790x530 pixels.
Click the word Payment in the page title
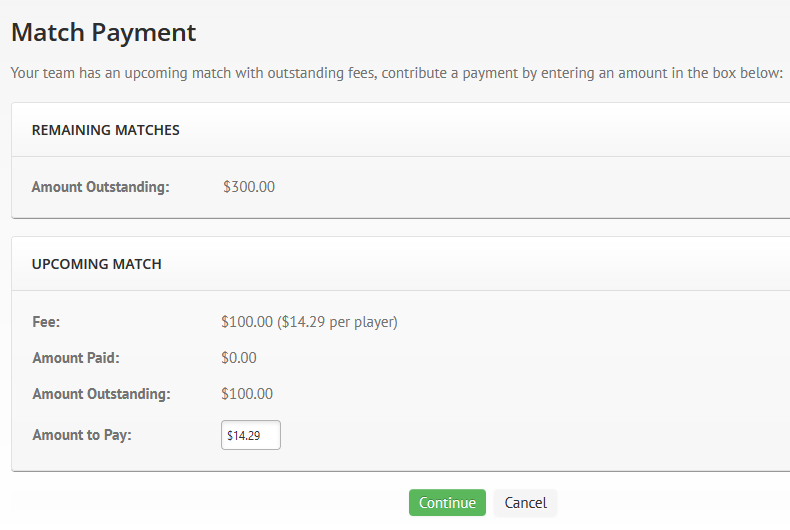click(x=144, y=33)
